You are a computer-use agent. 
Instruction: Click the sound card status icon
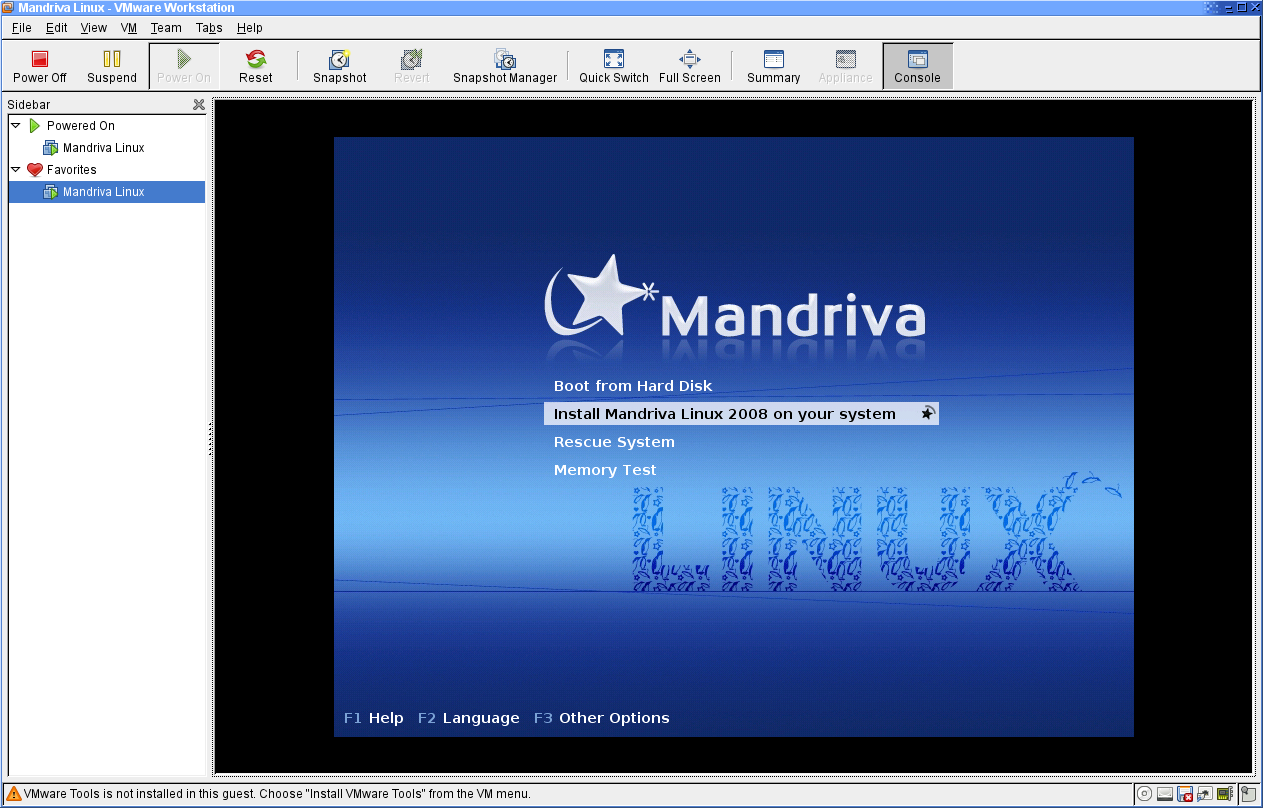[1224, 794]
